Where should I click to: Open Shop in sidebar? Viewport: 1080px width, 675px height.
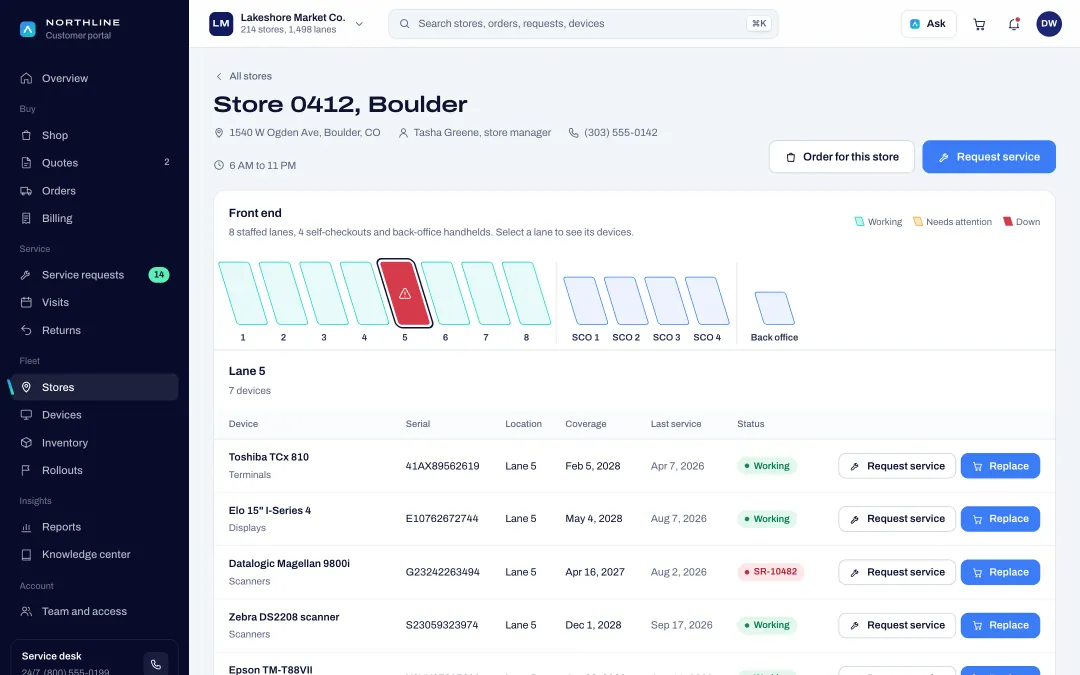[x=94, y=135]
